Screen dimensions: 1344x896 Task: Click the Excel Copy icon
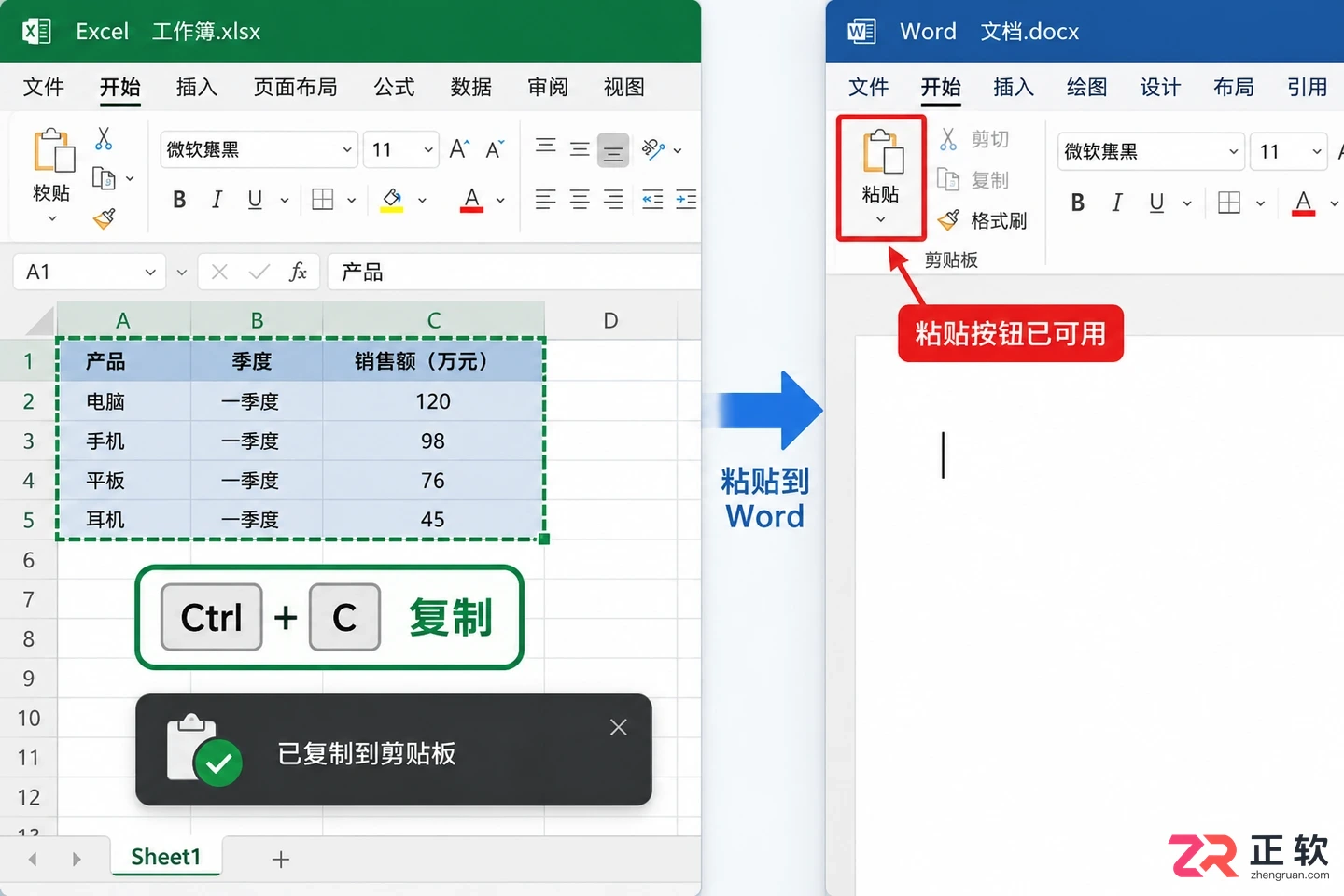tap(104, 178)
